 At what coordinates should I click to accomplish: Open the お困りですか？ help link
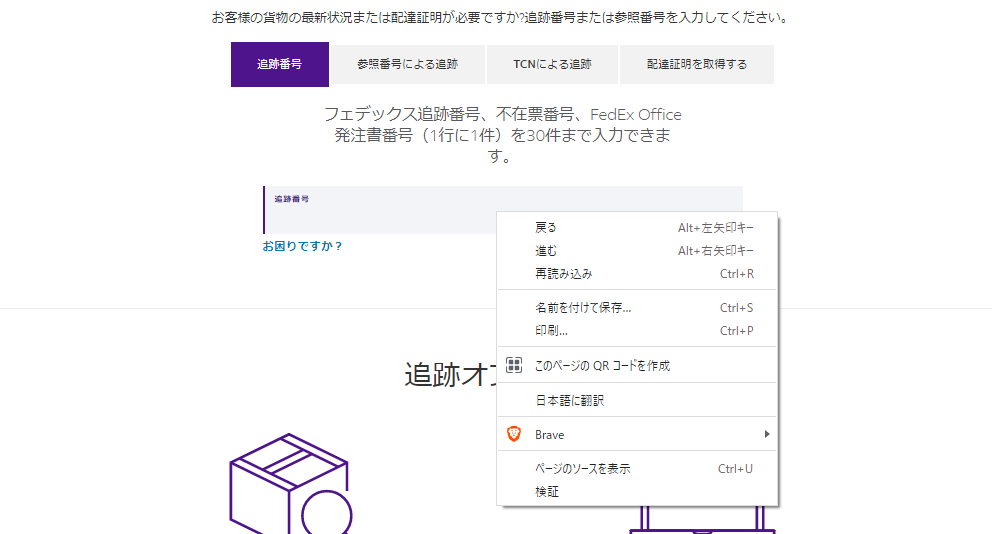[x=302, y=246]
